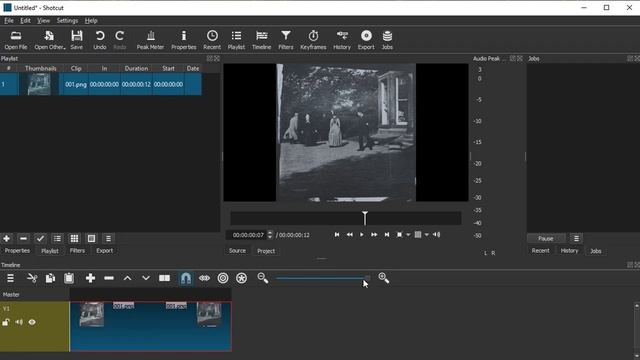
Task: Cut timeline clip with scissors icon
Action: [32, 278]
